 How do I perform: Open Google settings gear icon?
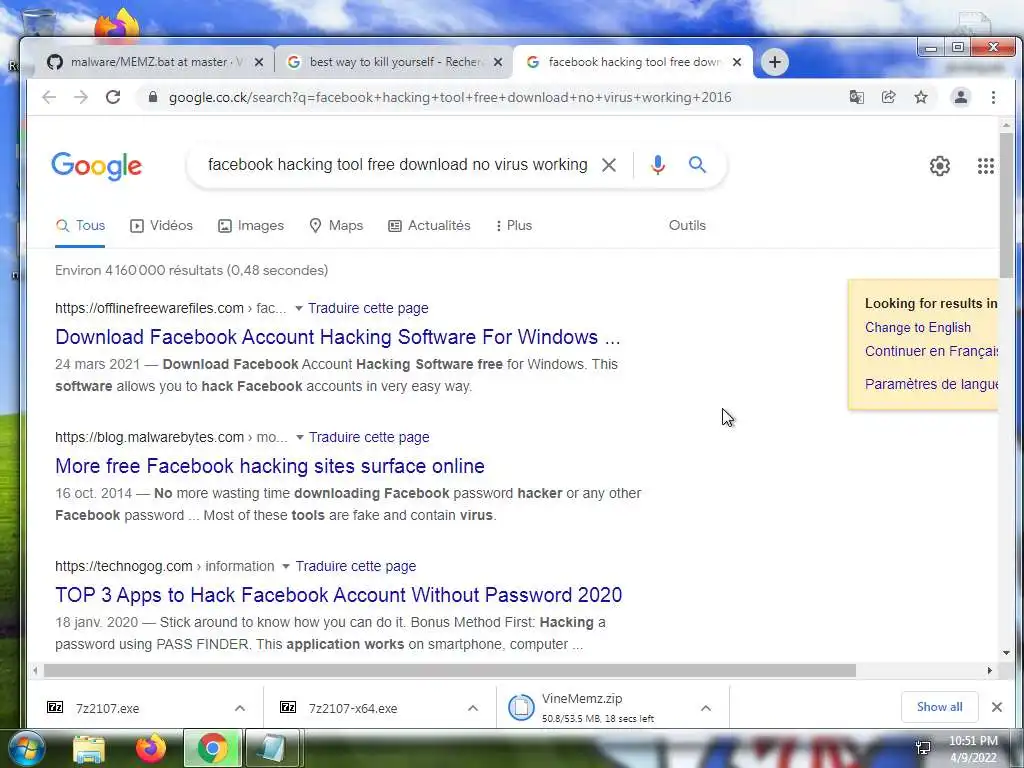click(940, 166)
